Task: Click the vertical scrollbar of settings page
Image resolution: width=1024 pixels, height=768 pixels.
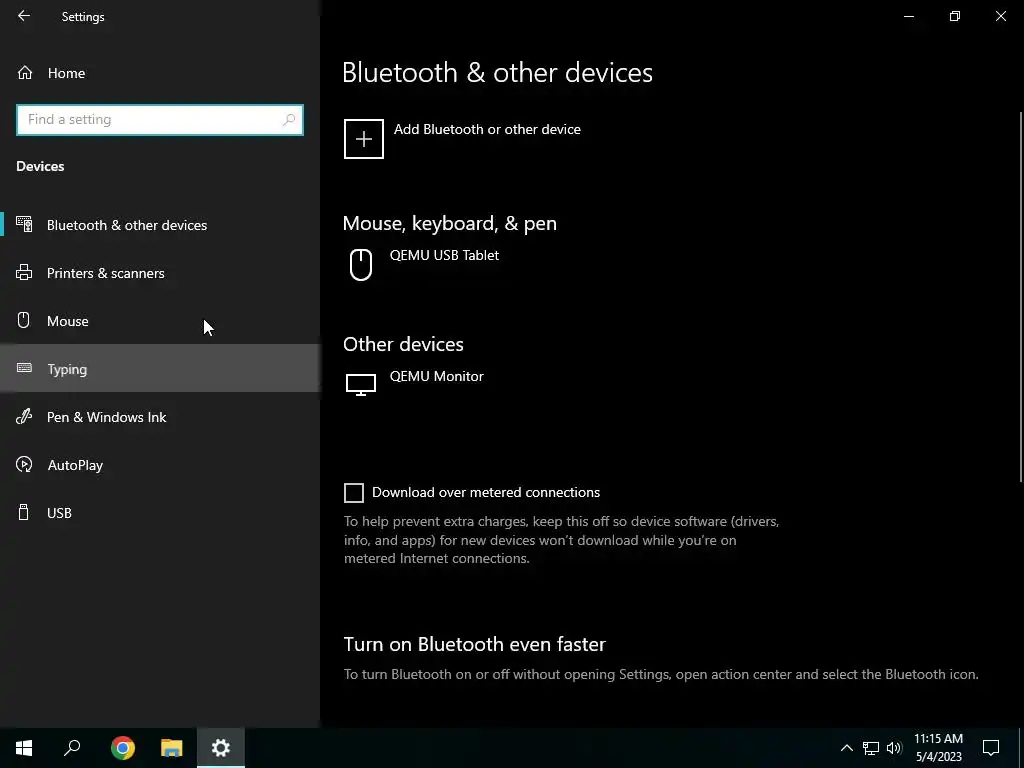Action: click(1020, 297)
